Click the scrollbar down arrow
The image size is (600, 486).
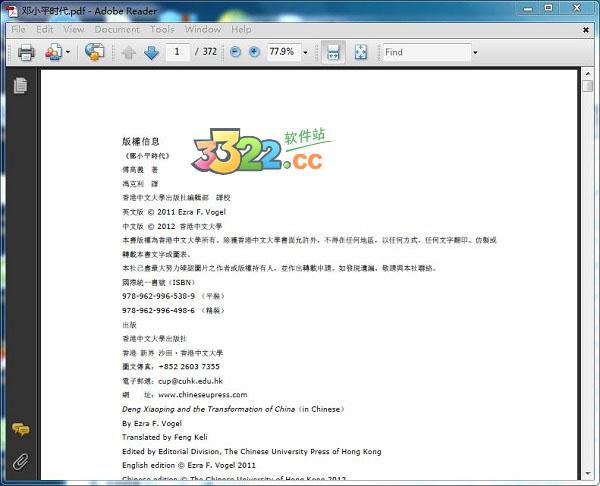pos(587,474)
